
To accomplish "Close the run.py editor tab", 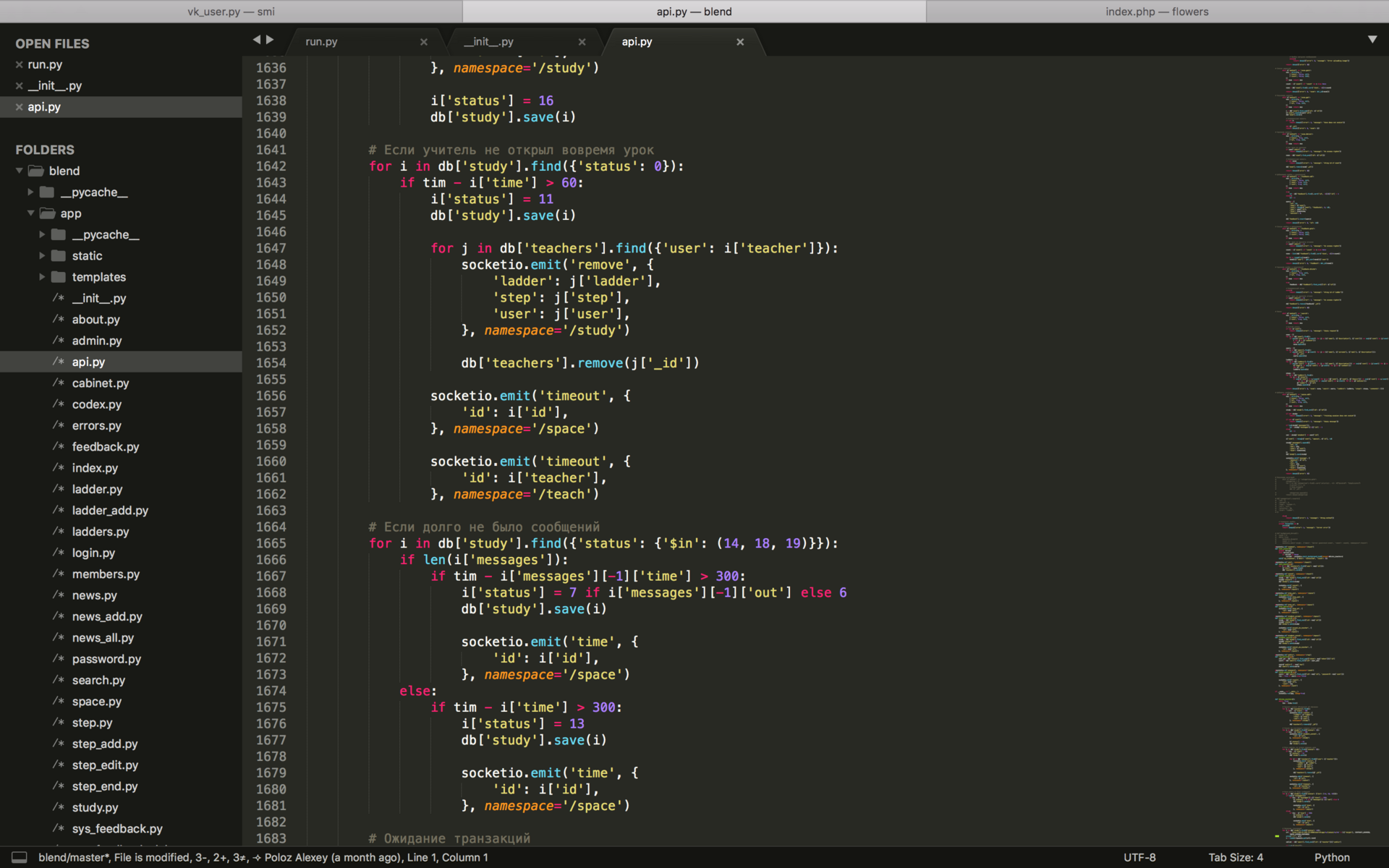I will coord(424,42).
